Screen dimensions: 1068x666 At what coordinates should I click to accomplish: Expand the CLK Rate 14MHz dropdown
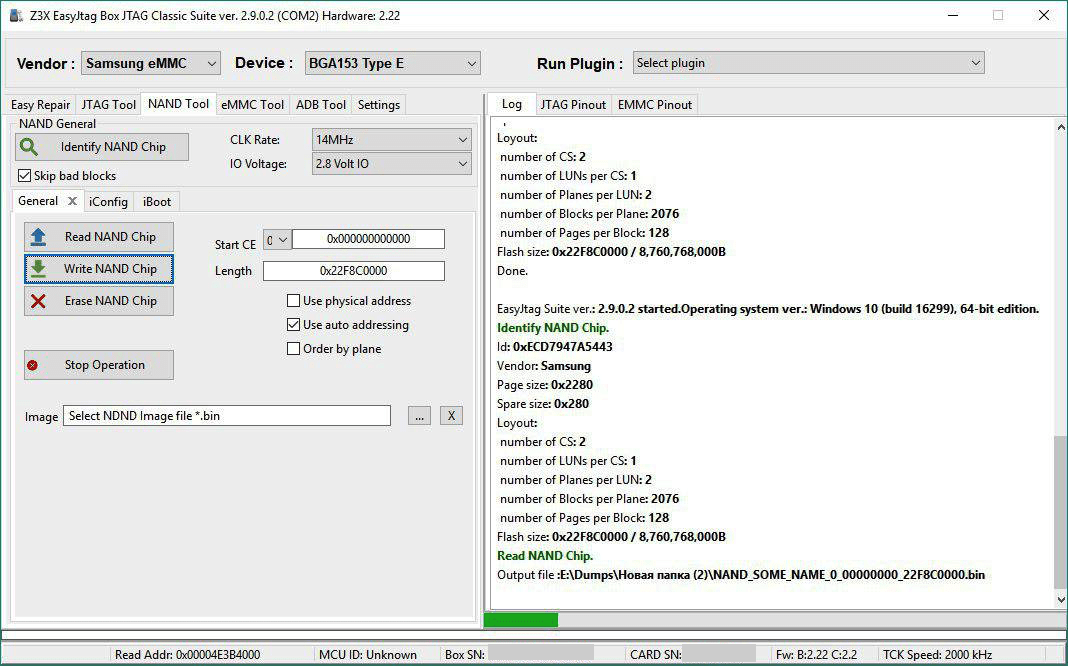click(390, 140)
